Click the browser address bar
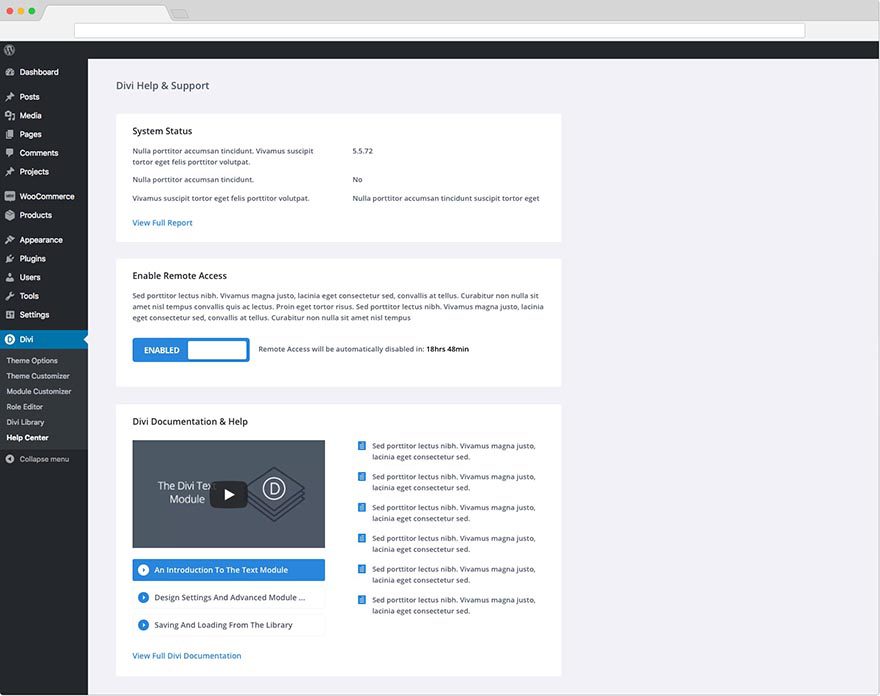The width and height of the screenshot is (880, 696). [439, 30]
